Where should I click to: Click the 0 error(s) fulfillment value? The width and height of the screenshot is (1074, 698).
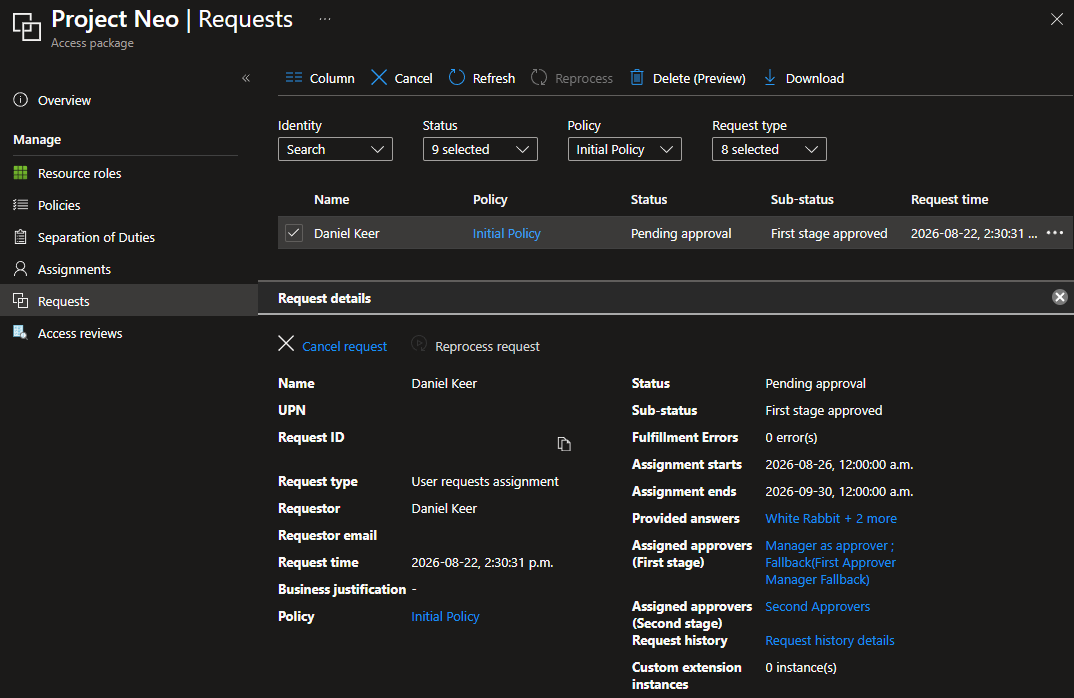[791, 438]
